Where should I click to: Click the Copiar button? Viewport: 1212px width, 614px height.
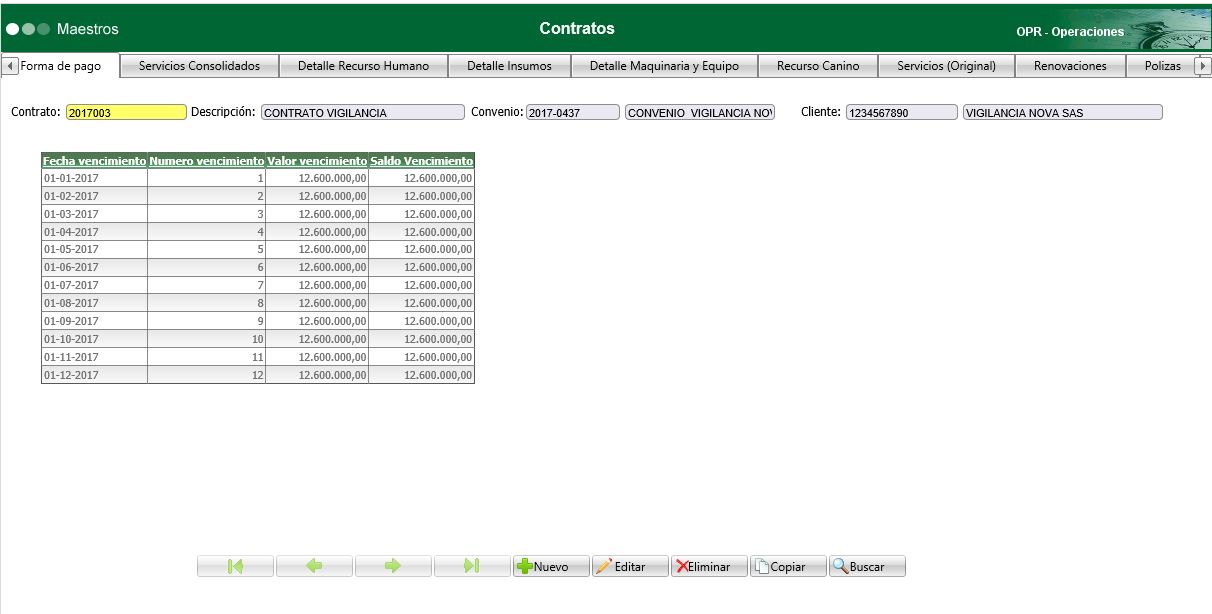click(x=788, y=566)
